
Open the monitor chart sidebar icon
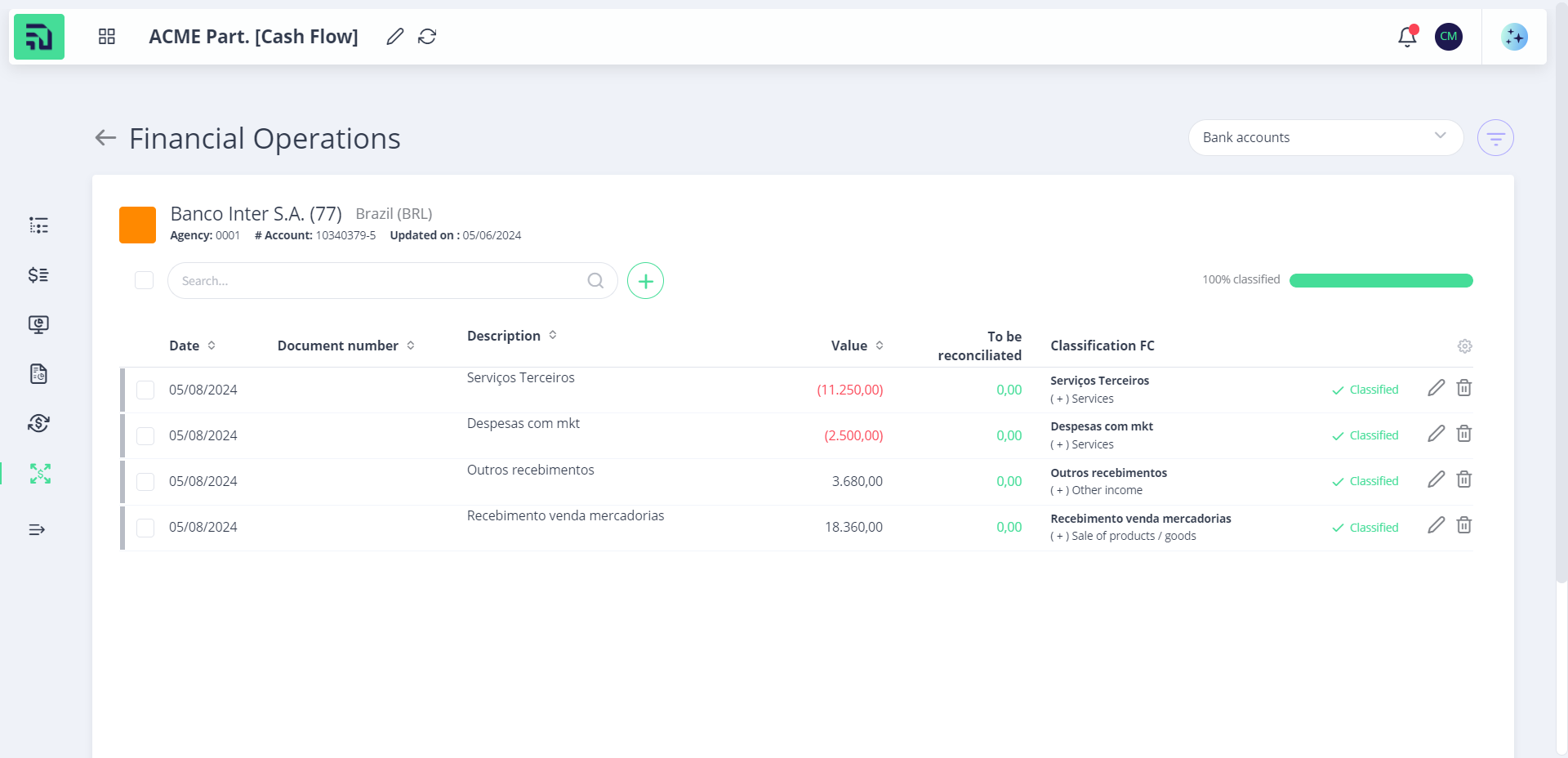(x=38, y=325)
